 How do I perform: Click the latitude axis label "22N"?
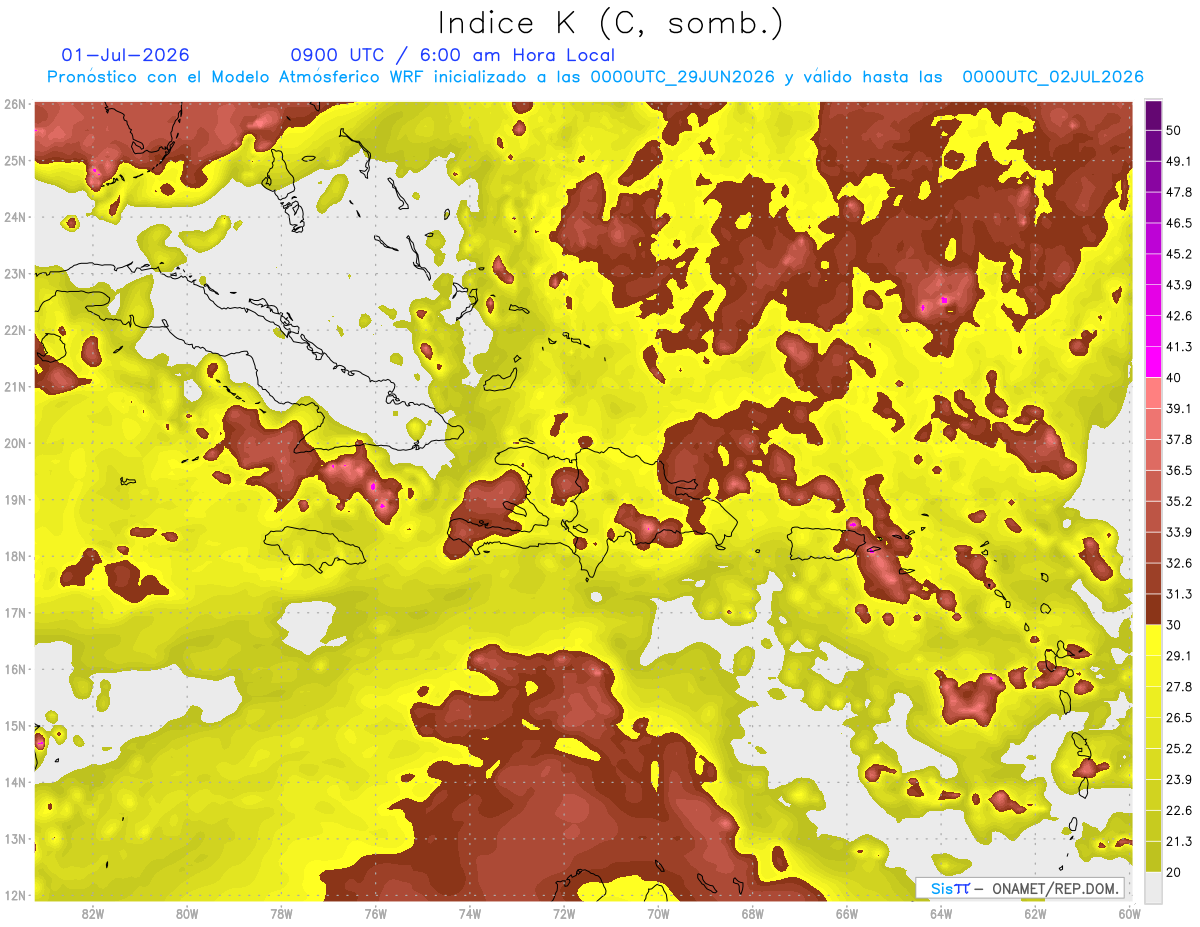(x=15, y=330)
